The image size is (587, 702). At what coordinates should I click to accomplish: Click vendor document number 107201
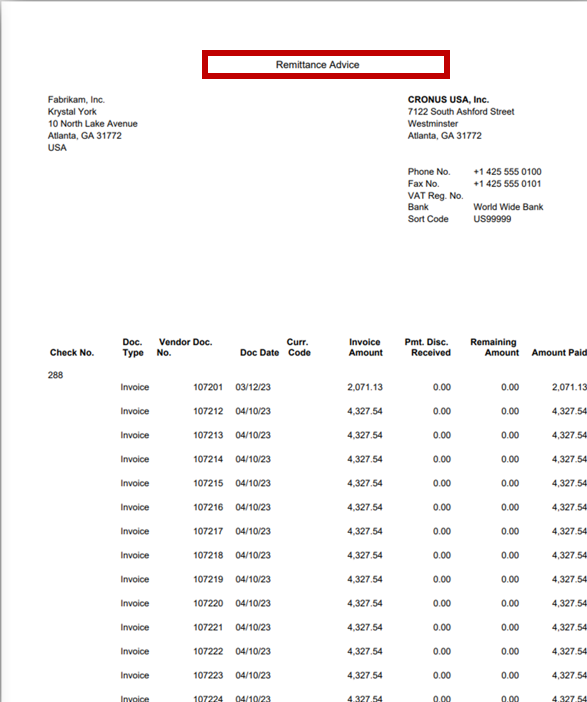pos(208,387)
